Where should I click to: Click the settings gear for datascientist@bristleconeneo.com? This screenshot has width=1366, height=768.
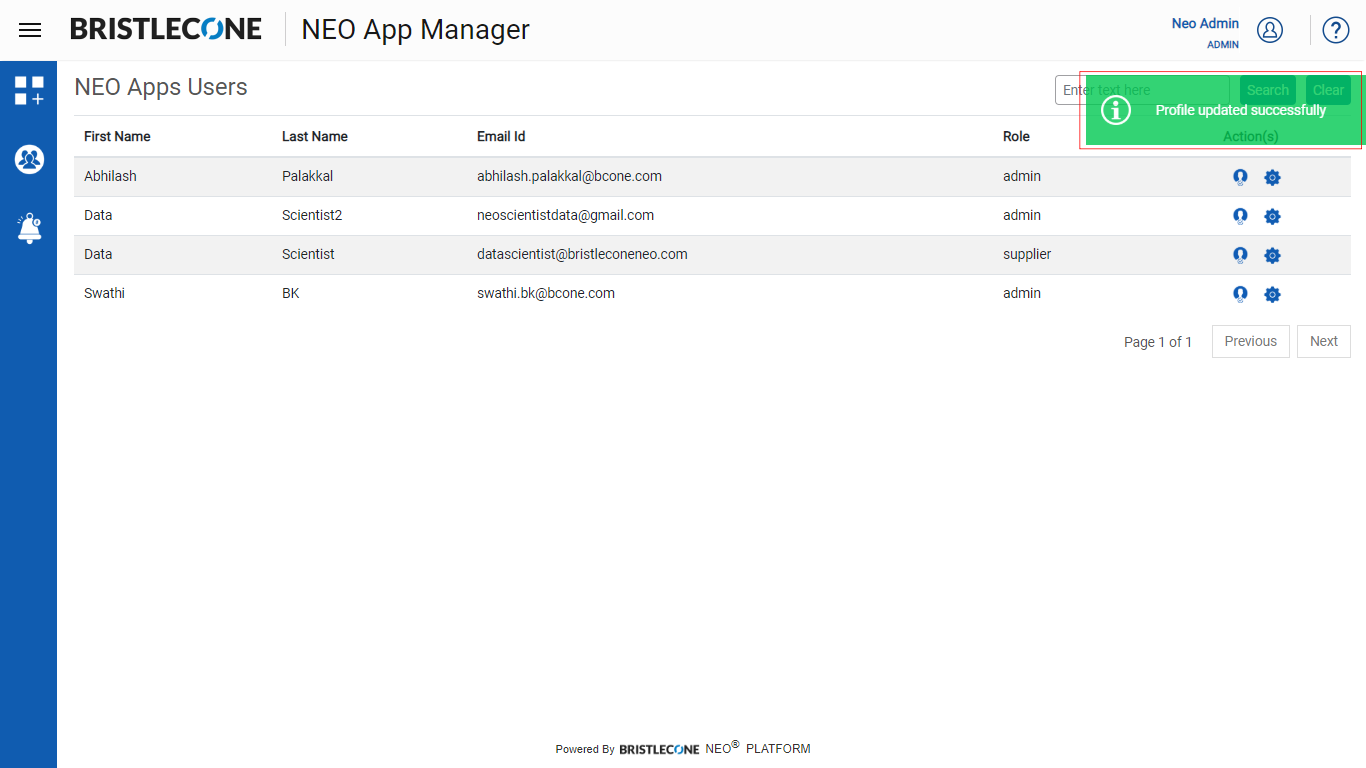coord(1272,255)
